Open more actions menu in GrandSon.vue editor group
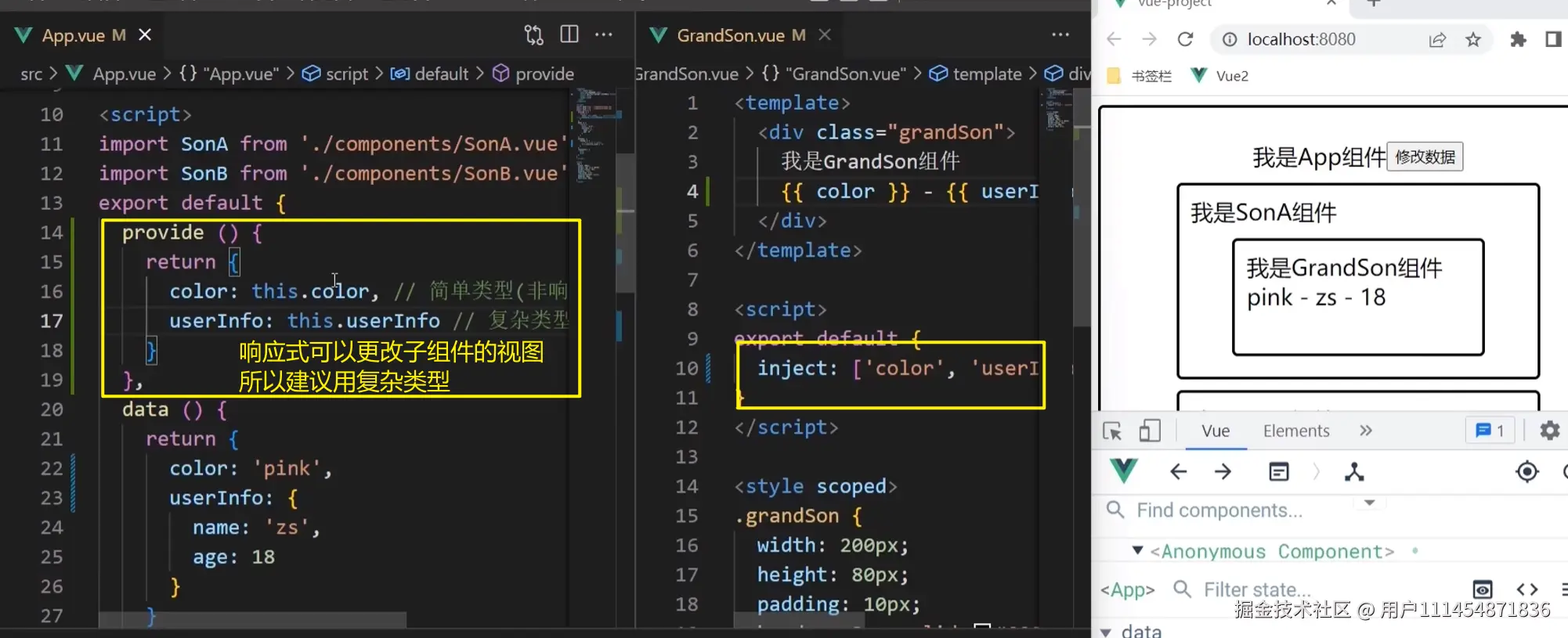The width and height of the screenshot is (1568, 638). click(x=1060, y=34)
